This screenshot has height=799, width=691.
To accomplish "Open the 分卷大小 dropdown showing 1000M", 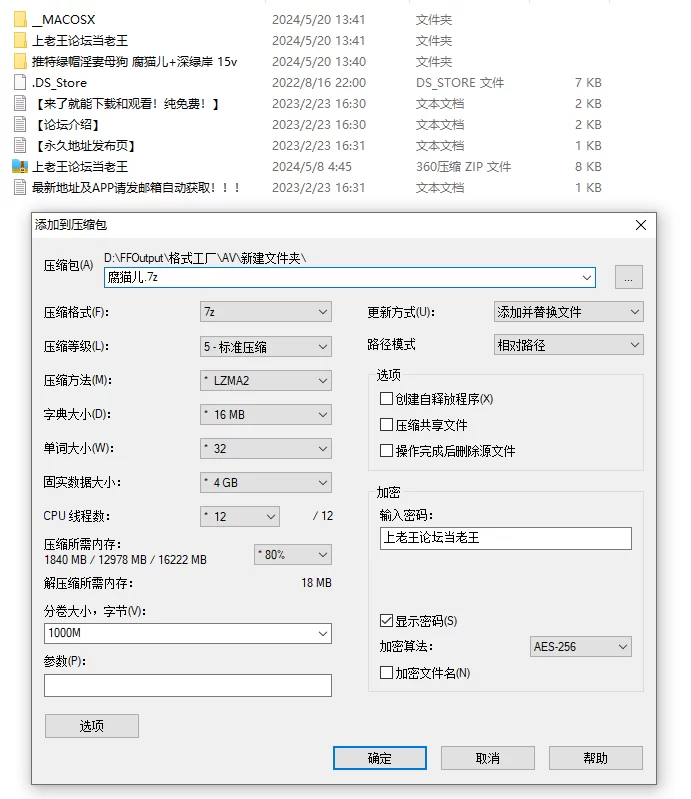I will coord(188,633).
